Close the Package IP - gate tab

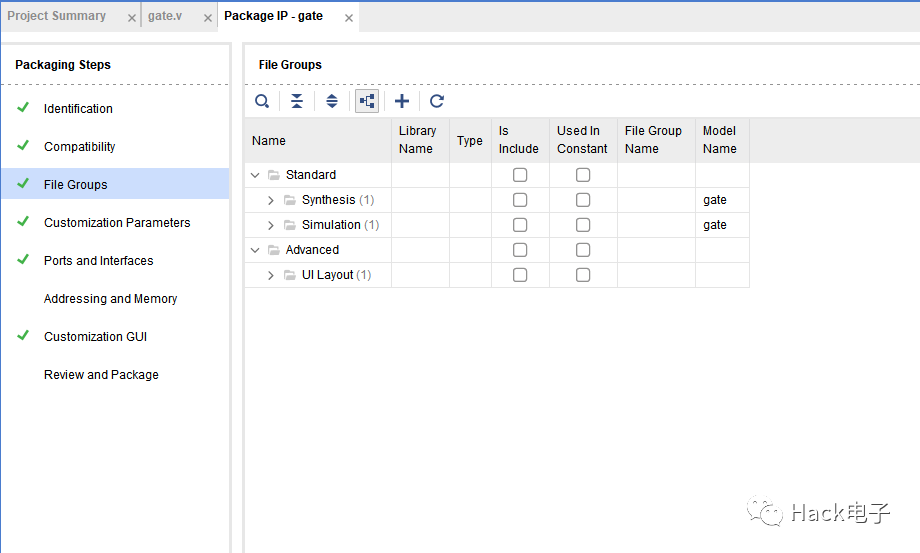coord(349,18)
